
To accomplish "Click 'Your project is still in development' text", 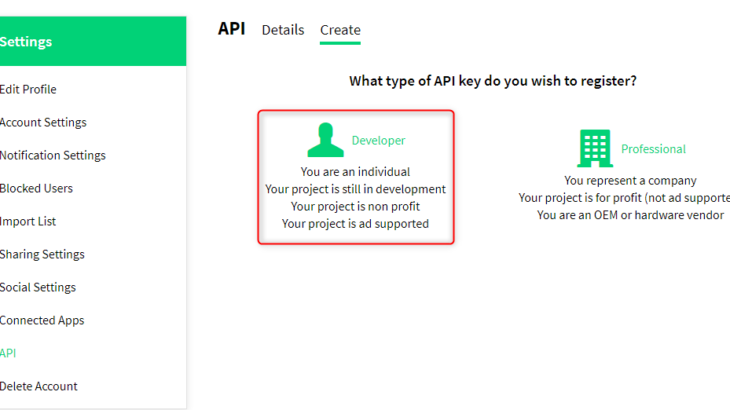I will click(x=355, y=189).
